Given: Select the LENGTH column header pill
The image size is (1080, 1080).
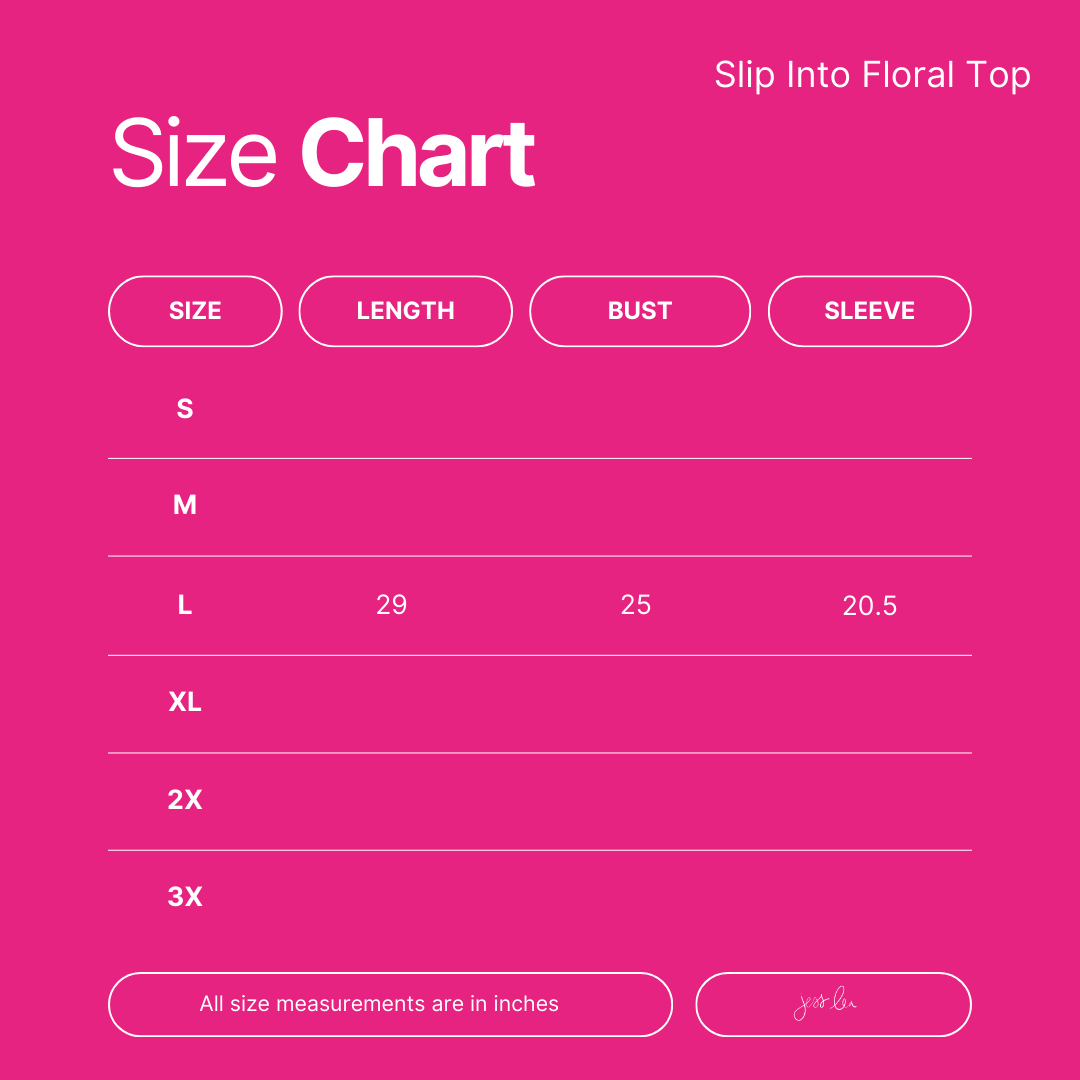Looking at the screenshot, I should [405, 311].
